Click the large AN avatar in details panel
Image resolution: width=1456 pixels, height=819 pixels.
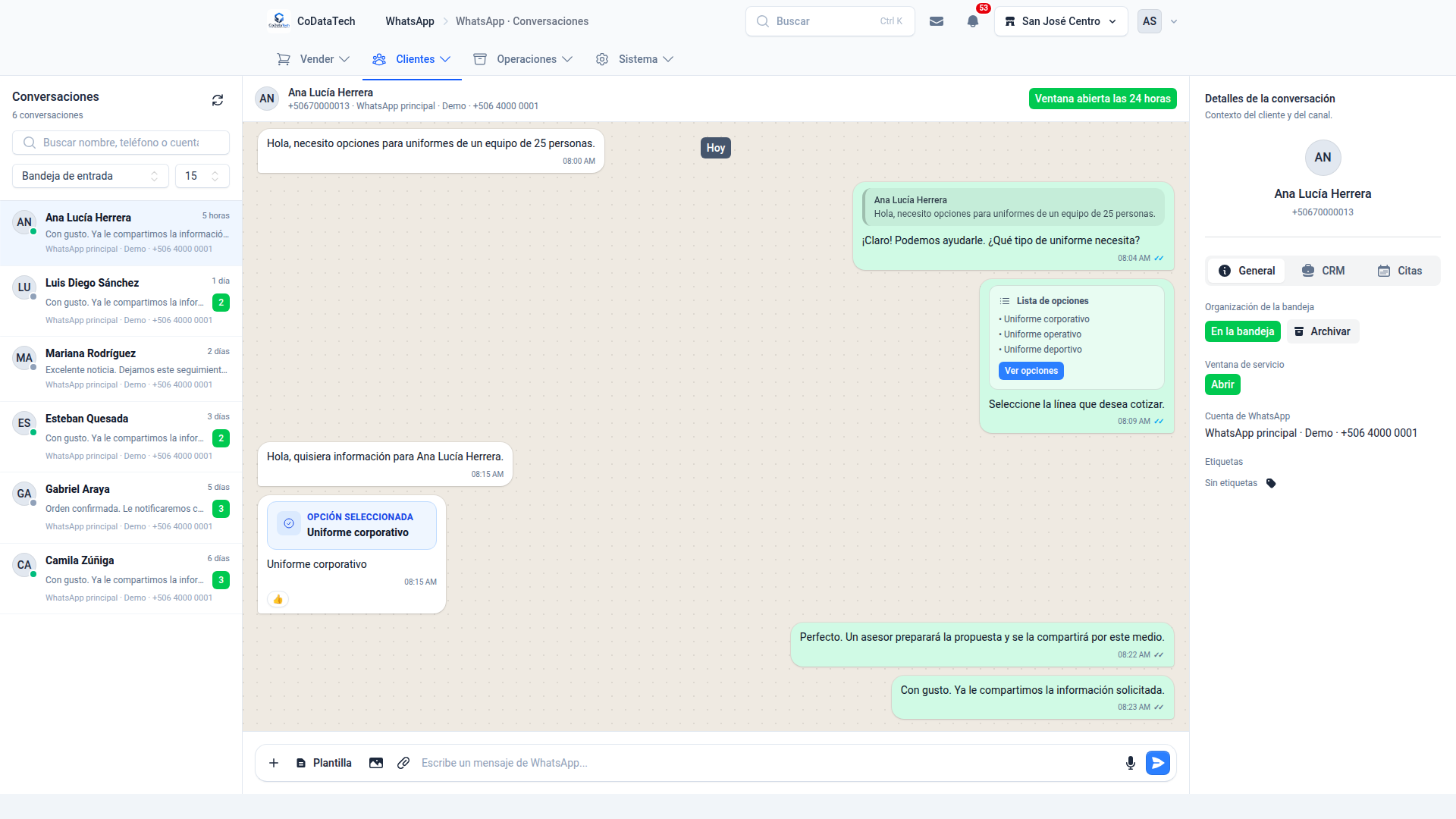1323,158
